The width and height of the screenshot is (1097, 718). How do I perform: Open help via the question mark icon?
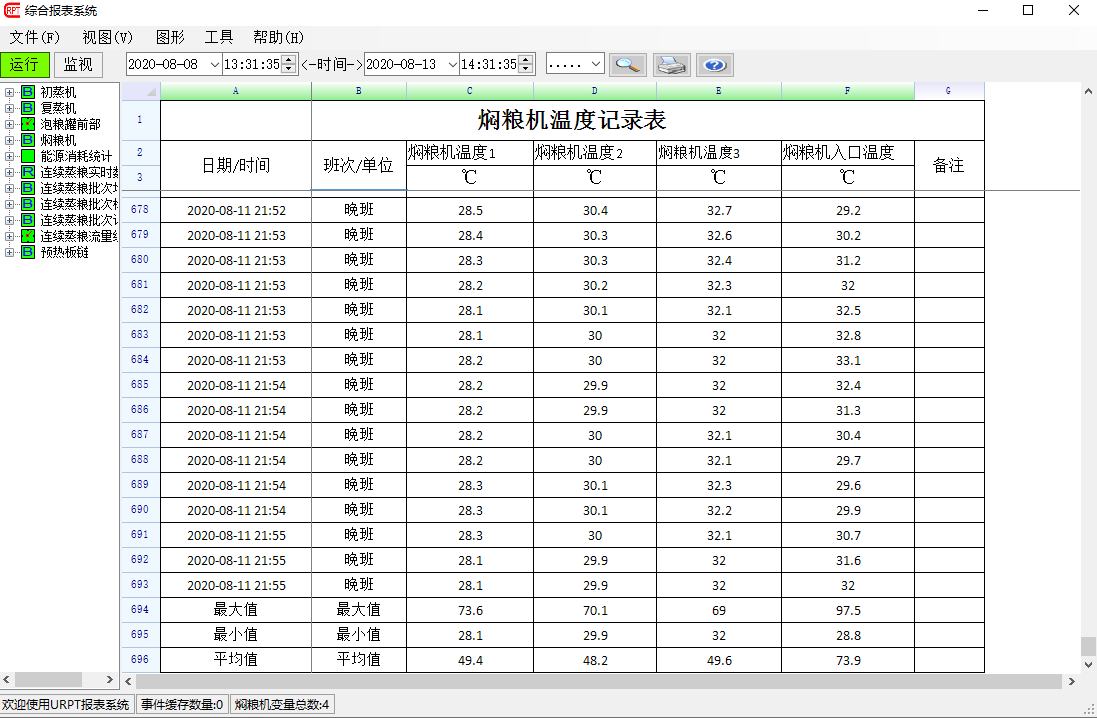click(714, 65)
